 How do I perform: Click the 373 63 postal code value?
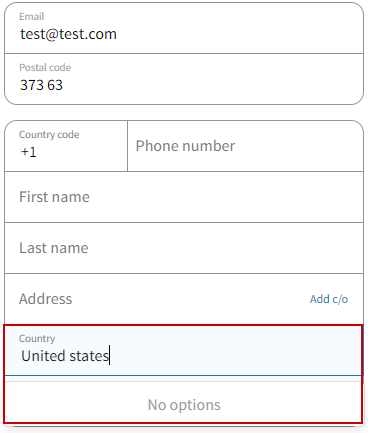point(41,85)
